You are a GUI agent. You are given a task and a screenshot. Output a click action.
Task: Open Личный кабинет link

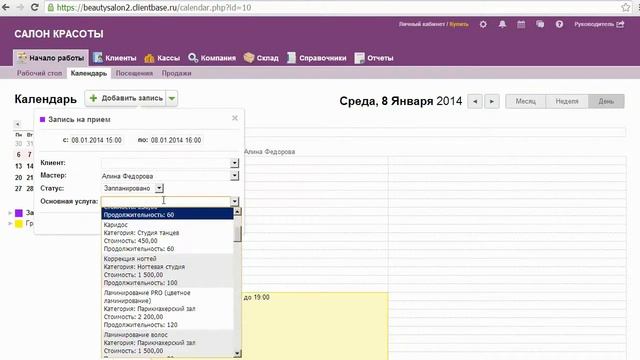point(422,24)
